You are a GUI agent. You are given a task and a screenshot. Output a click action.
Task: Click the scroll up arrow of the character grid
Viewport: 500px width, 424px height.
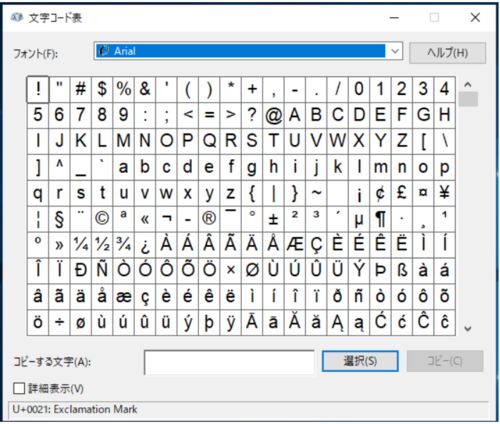pos(468,85)
